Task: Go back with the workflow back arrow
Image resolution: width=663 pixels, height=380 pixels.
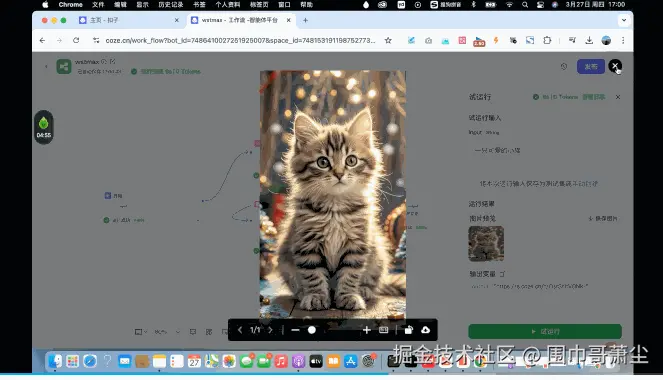Action: tap(46, 66)
